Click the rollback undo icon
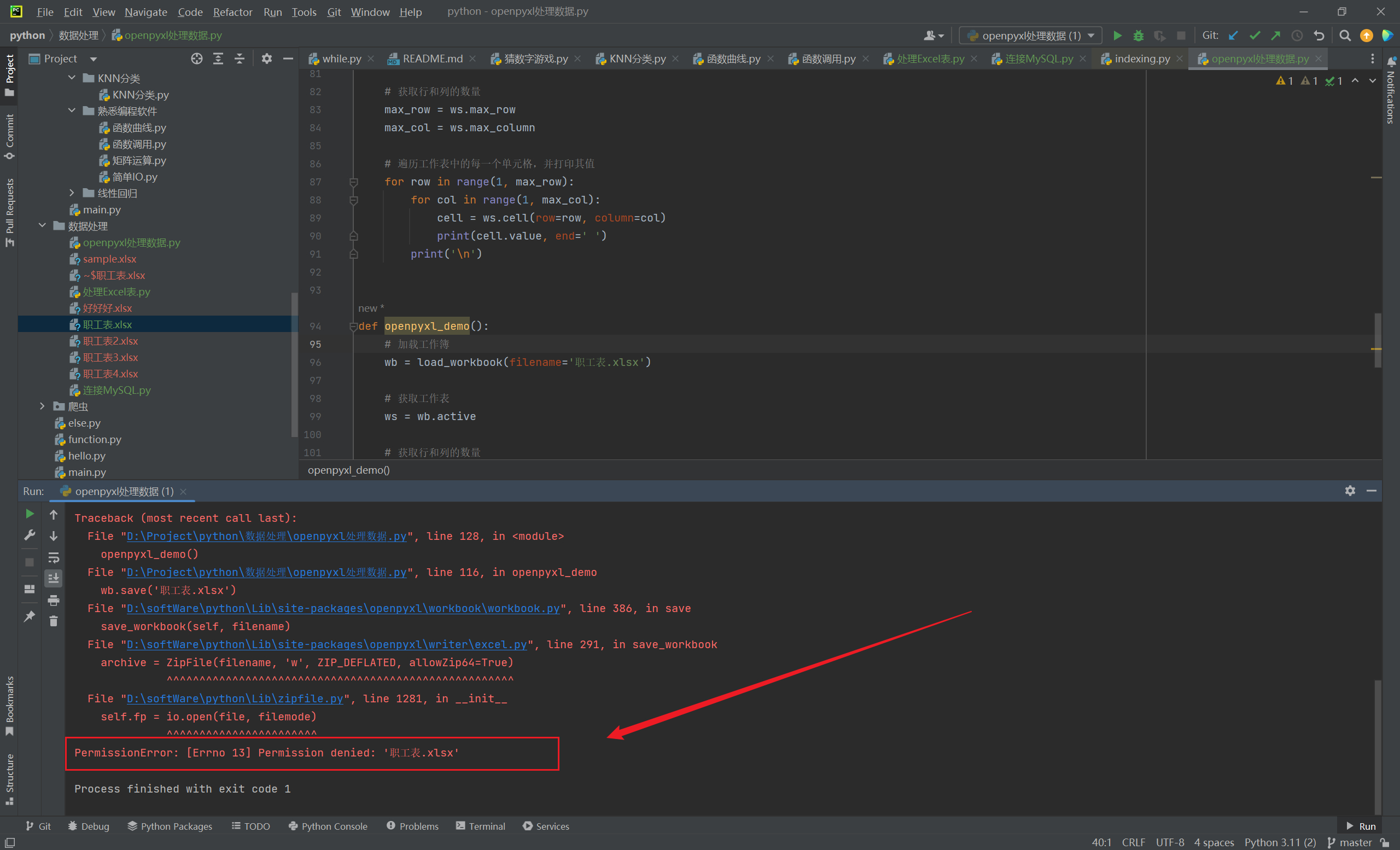The height and width of the screenshot is (850, 1400). pos(1319,35)
